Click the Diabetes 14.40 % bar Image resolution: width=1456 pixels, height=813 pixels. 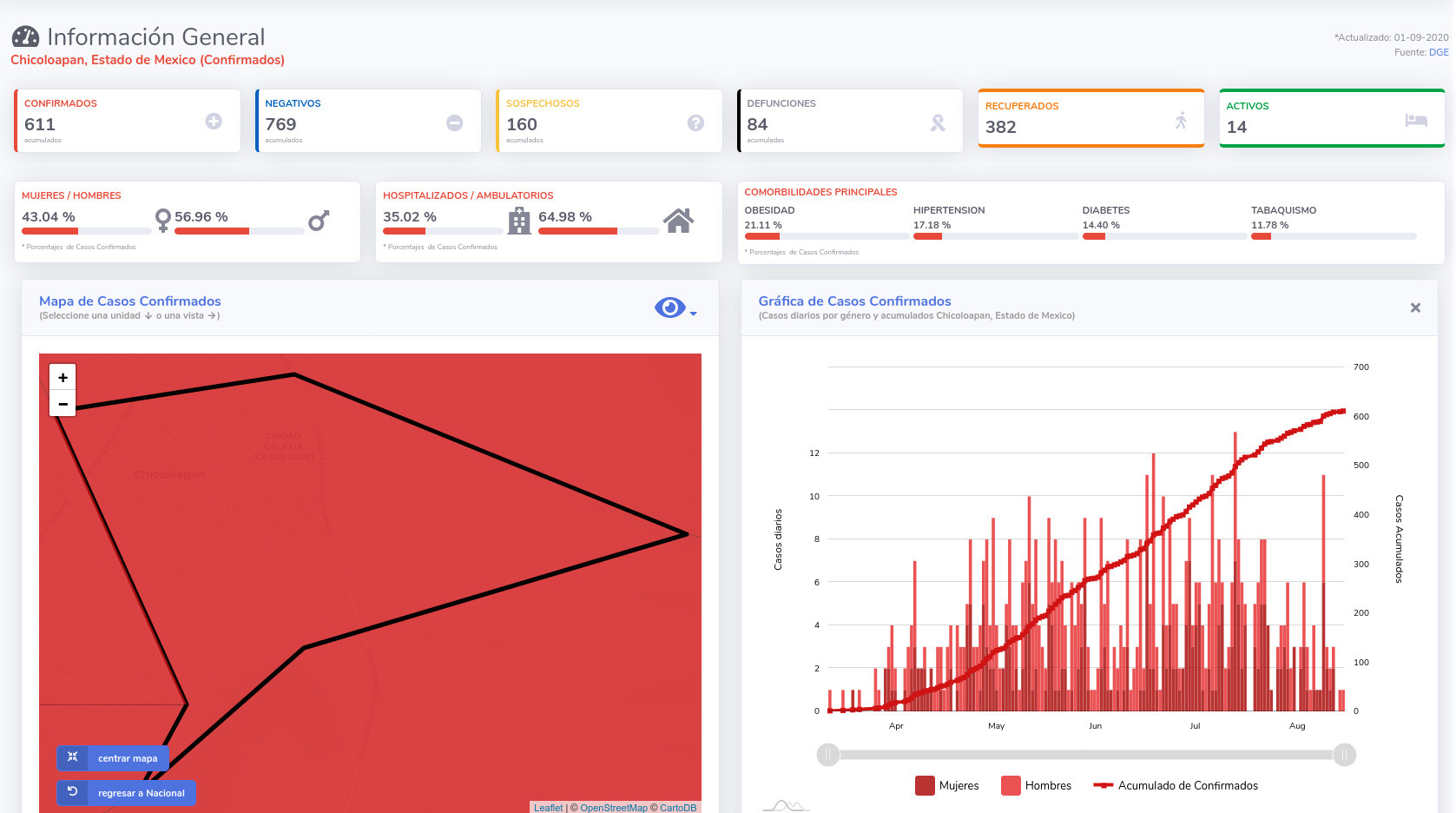(x=1164, y=236)
